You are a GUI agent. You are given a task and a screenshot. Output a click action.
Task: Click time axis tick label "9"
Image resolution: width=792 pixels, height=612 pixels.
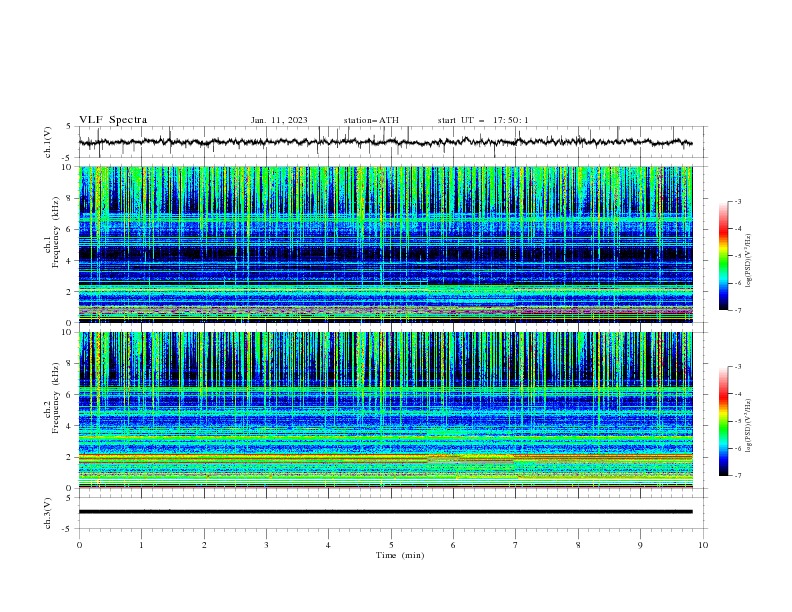tap(640, 545)
